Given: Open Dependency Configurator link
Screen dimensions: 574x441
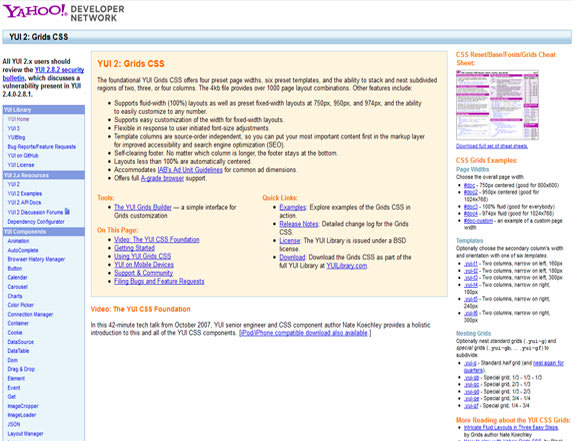Looking at the screenshot, I should (36, 222).
